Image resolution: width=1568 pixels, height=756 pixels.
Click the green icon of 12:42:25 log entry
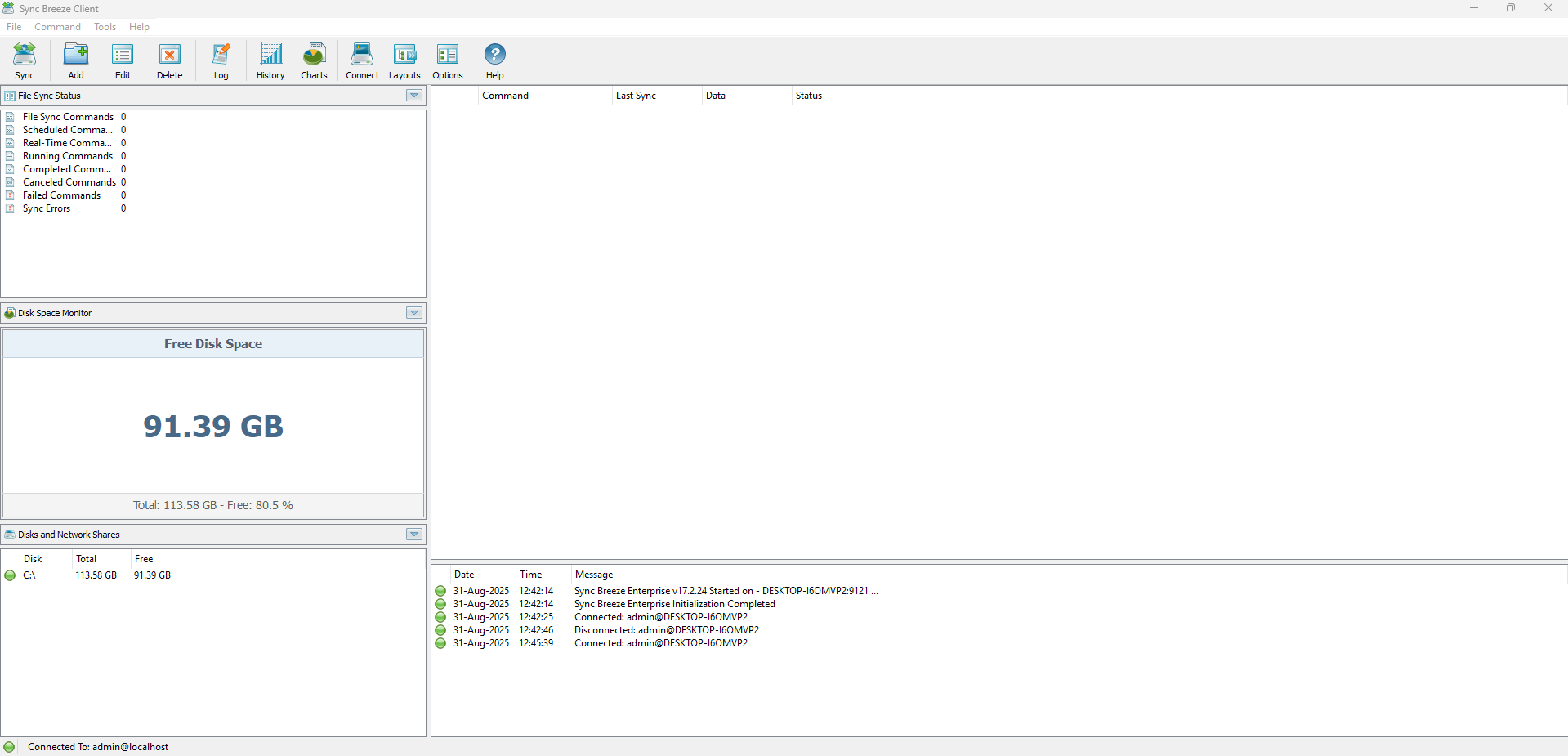pyautogui.click(x=440, y=617)
